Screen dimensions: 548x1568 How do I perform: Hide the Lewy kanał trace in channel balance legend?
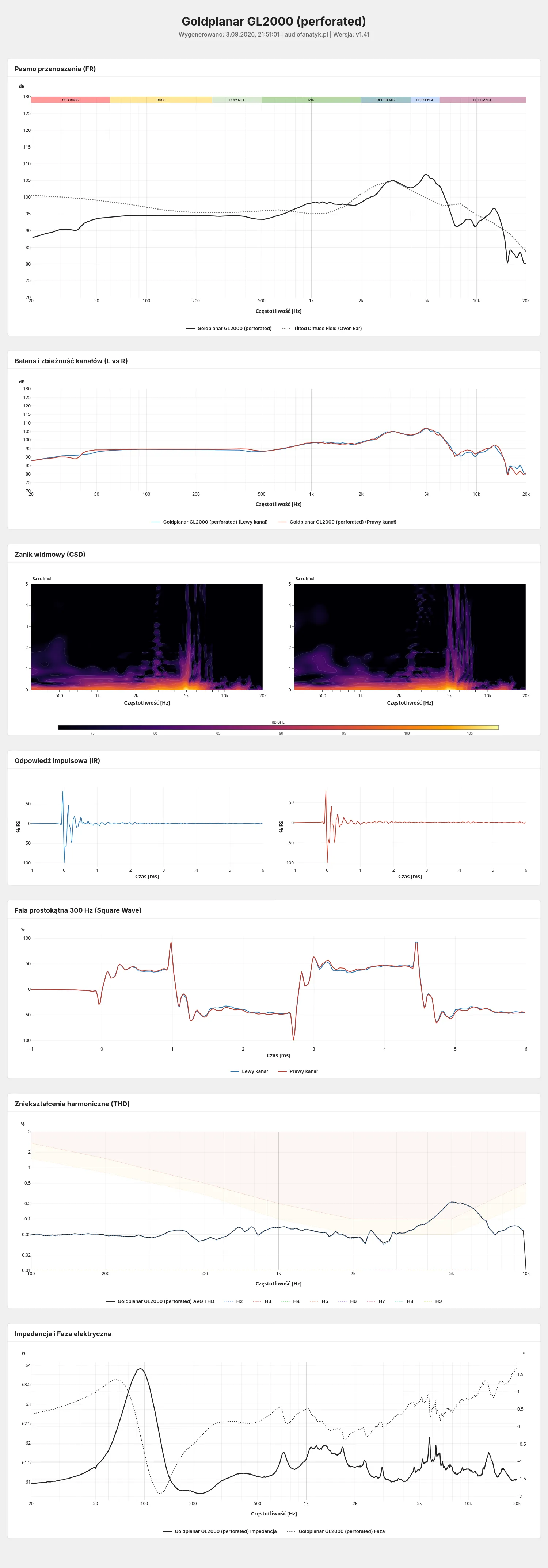tap(209, 522)
